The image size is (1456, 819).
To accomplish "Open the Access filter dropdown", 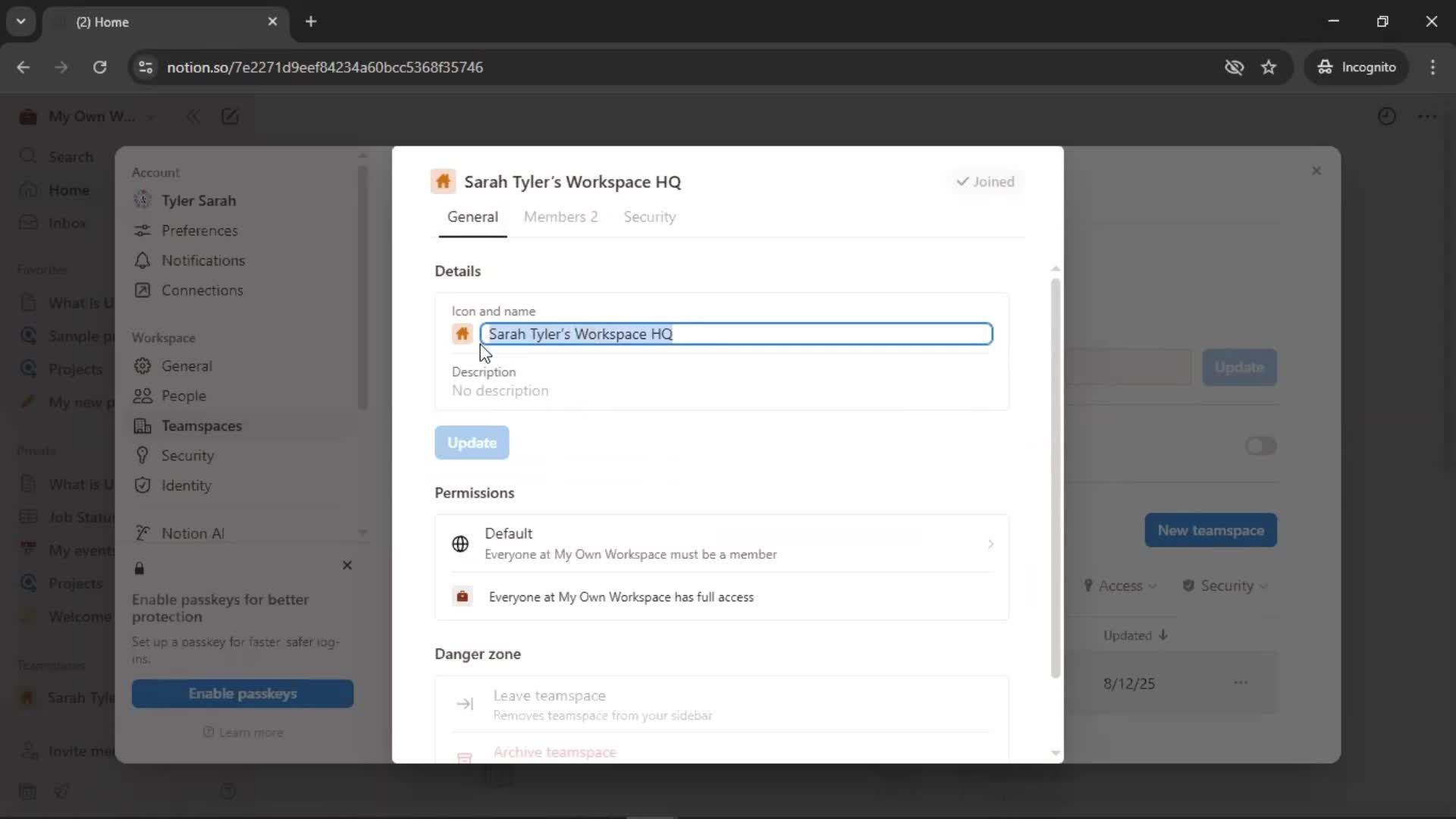I will (1120, 585).
